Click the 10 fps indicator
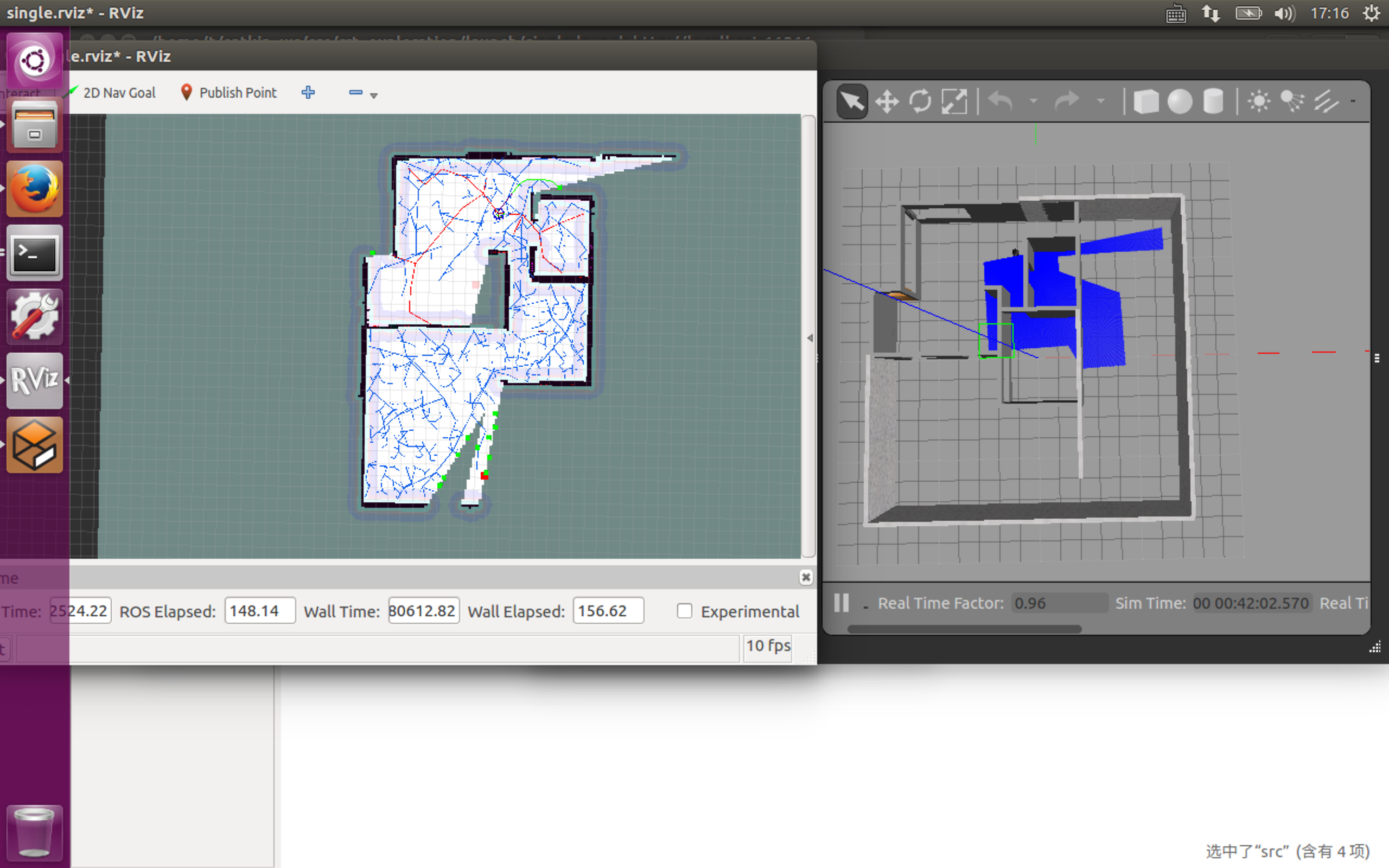Viewport: 1389px width, 868px height. coord(768,647)
